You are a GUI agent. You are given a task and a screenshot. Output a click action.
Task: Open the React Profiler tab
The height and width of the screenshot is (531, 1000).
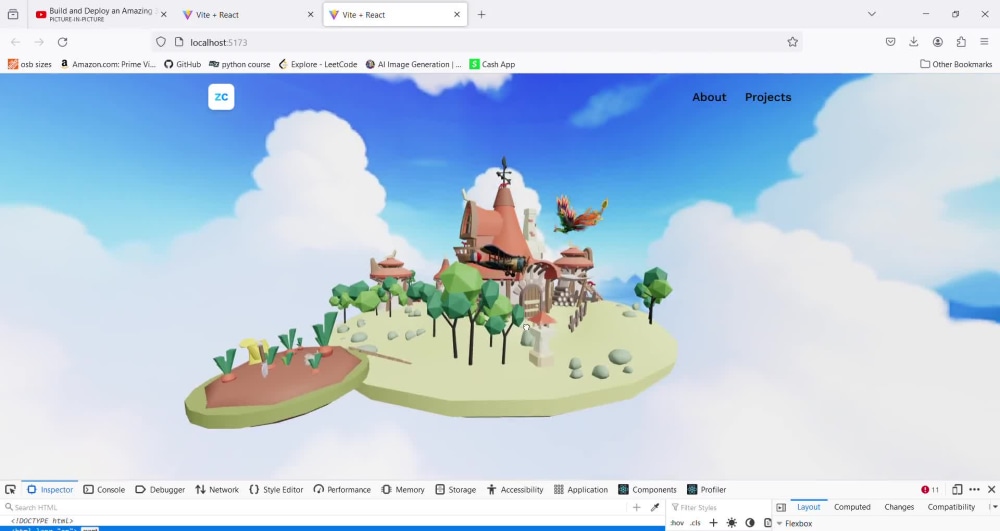coord(707,490)
